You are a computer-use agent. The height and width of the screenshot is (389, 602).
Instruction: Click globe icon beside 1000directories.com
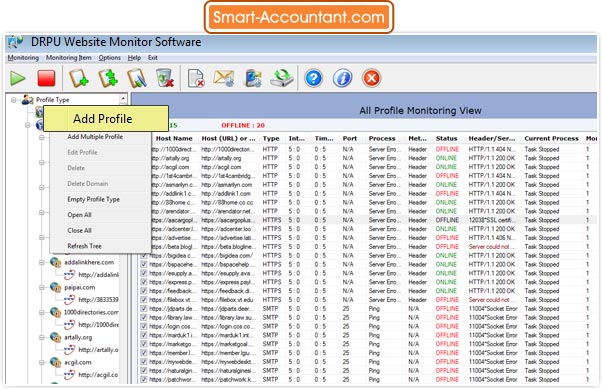click(55, 312)
